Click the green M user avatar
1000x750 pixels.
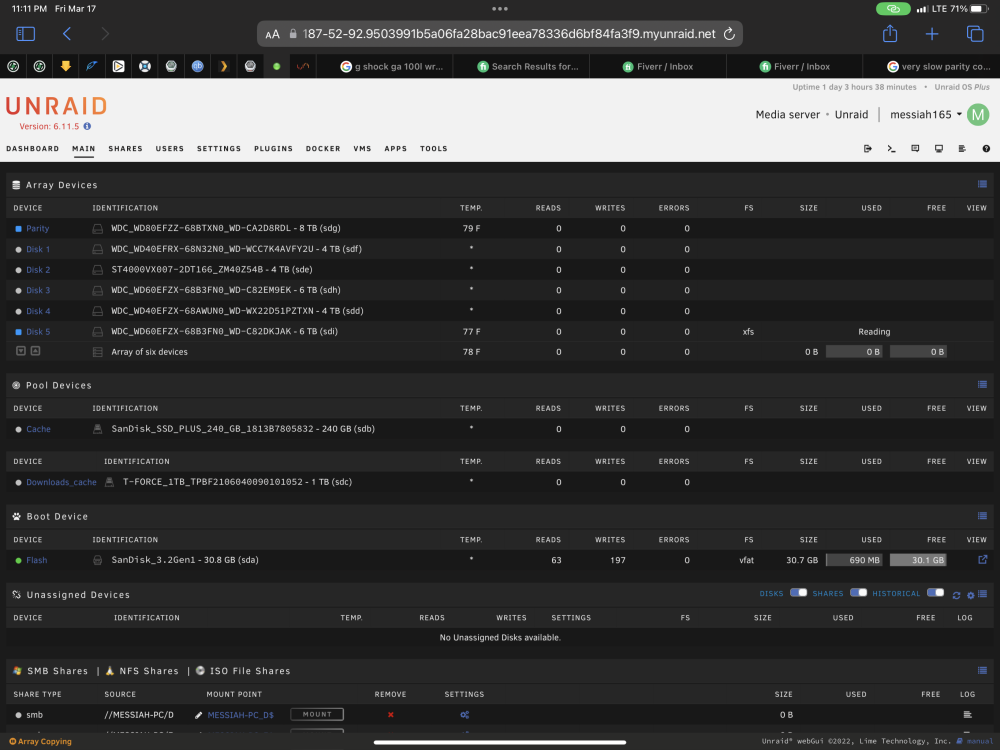[x=978, y=115]
